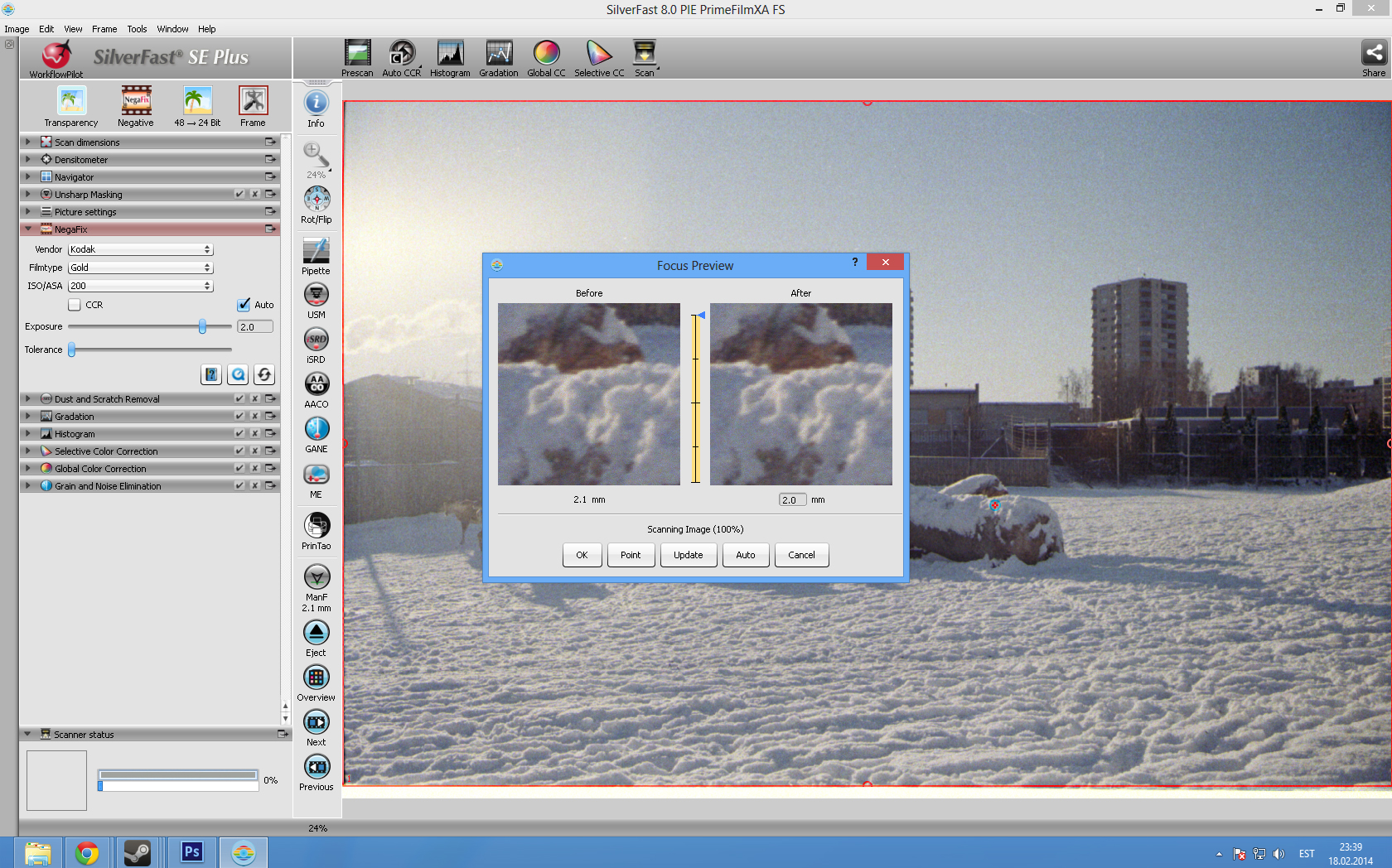Open the Info tool
The image size is (1392, 868).
317,103
